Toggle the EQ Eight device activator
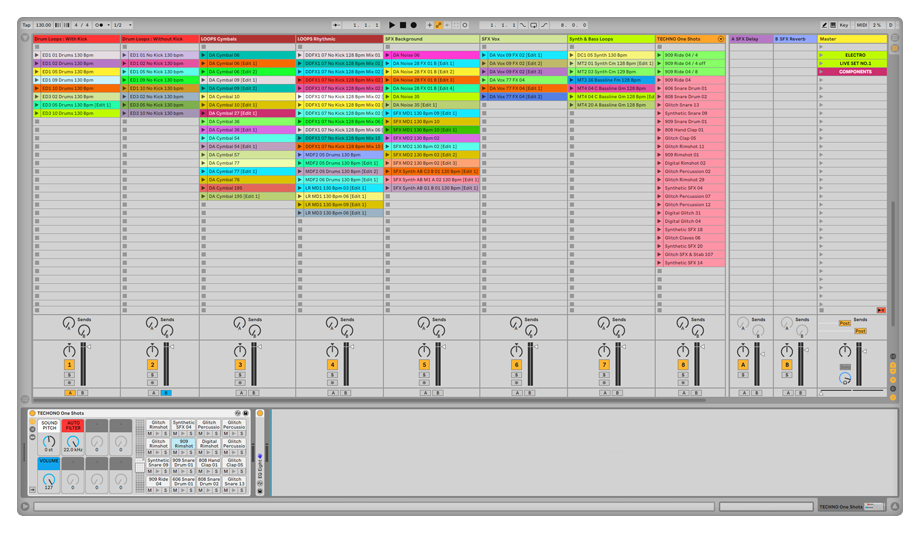Image resolution: width=920 pixels, height=533 pixels. tap(260, 413)
